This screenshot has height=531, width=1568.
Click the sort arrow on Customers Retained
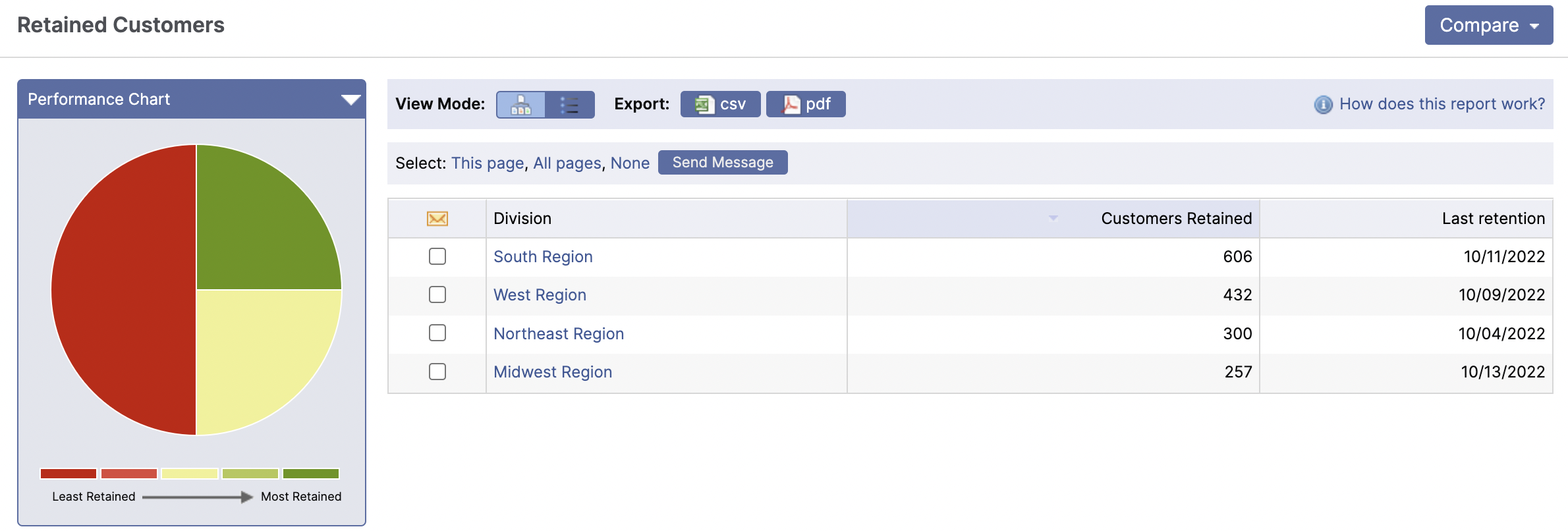(x=1053, y=218)
